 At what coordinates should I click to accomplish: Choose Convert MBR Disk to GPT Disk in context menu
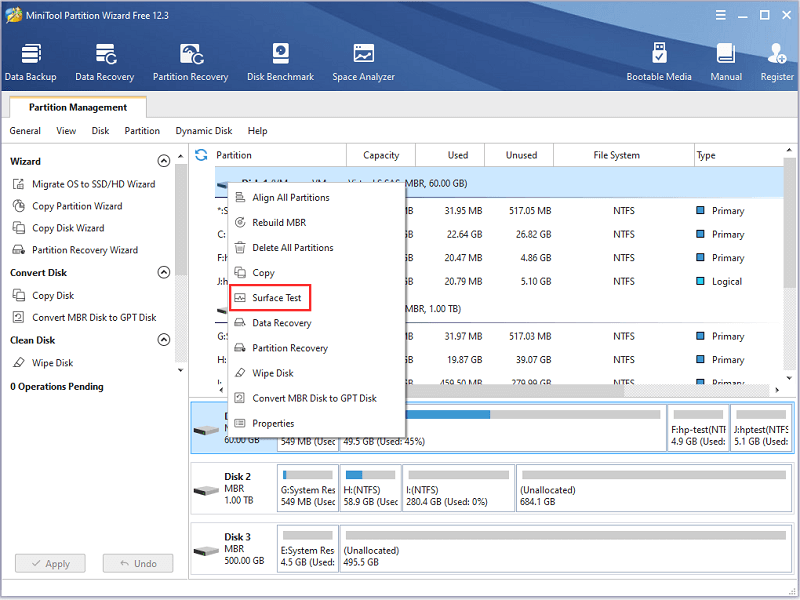(316, 398)
